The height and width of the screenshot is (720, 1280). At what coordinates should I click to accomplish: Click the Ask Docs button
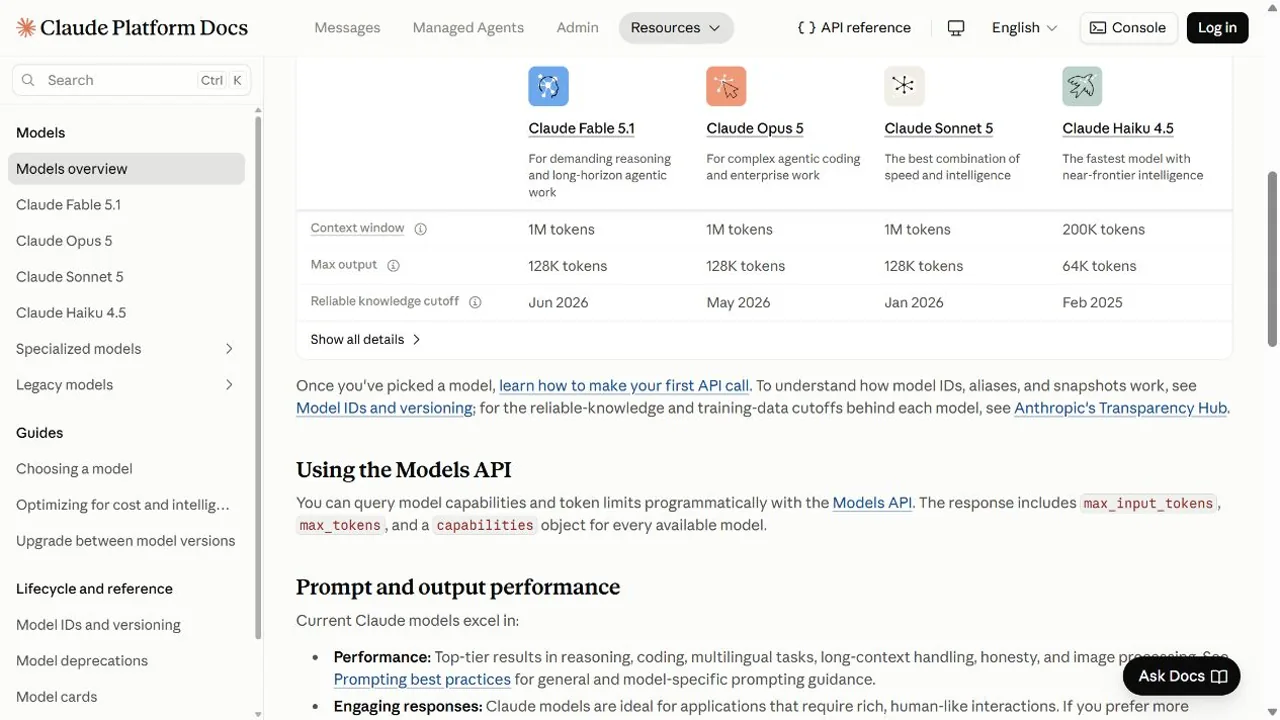point(1182,676)
